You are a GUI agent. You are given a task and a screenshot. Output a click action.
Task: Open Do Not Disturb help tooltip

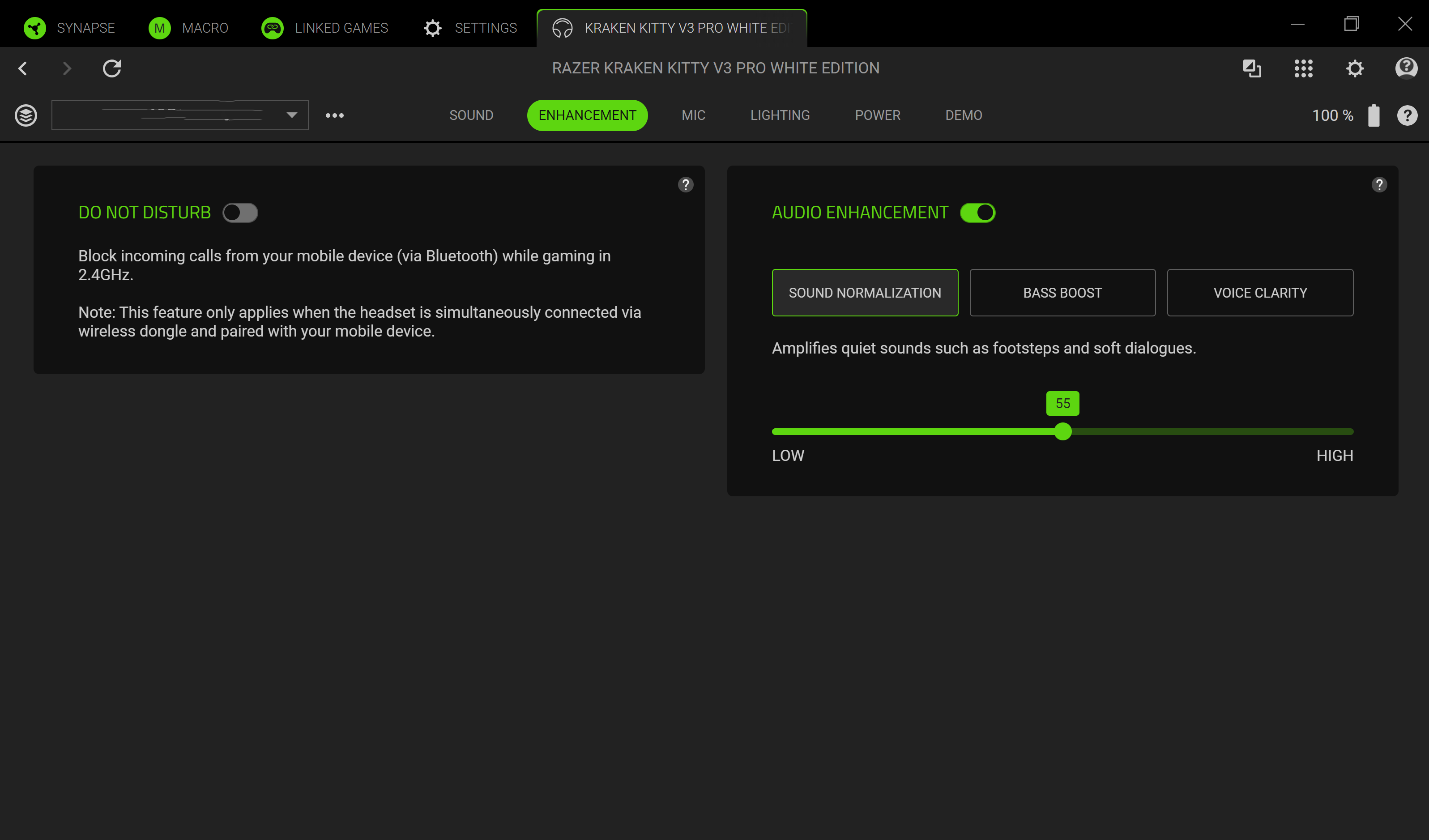pyautogui.click(x=686, y=184)
